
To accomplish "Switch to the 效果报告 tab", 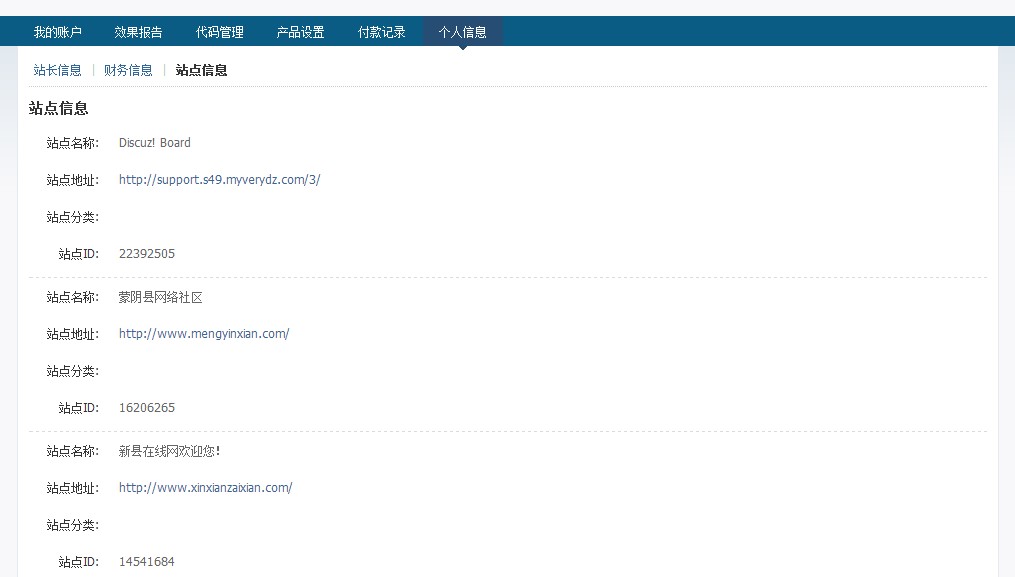I will click(138, 32).
